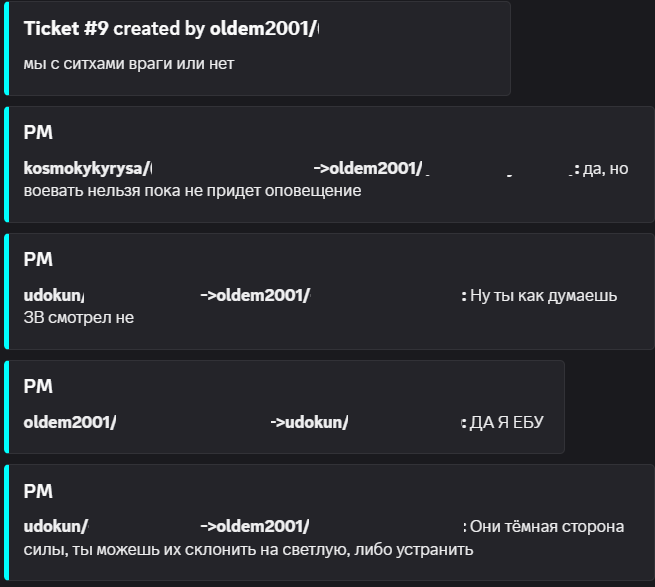This screenshot has width=655, height=587.
Task: Click the PM heading above "Ну ты как думаешь"
Action: click(x=37, y=259)
